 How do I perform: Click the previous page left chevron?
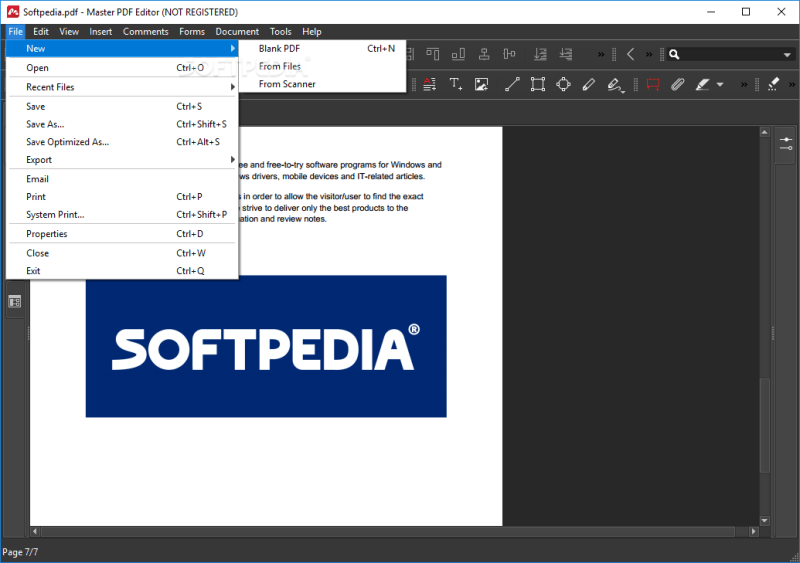click(x=631, y=54)
